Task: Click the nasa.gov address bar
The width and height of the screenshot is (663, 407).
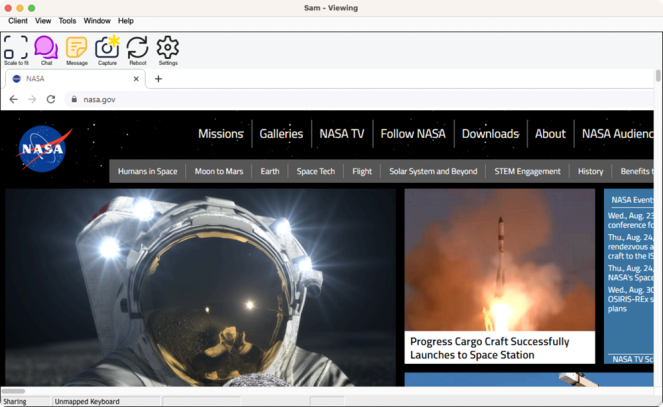Action: click(300, 99)
